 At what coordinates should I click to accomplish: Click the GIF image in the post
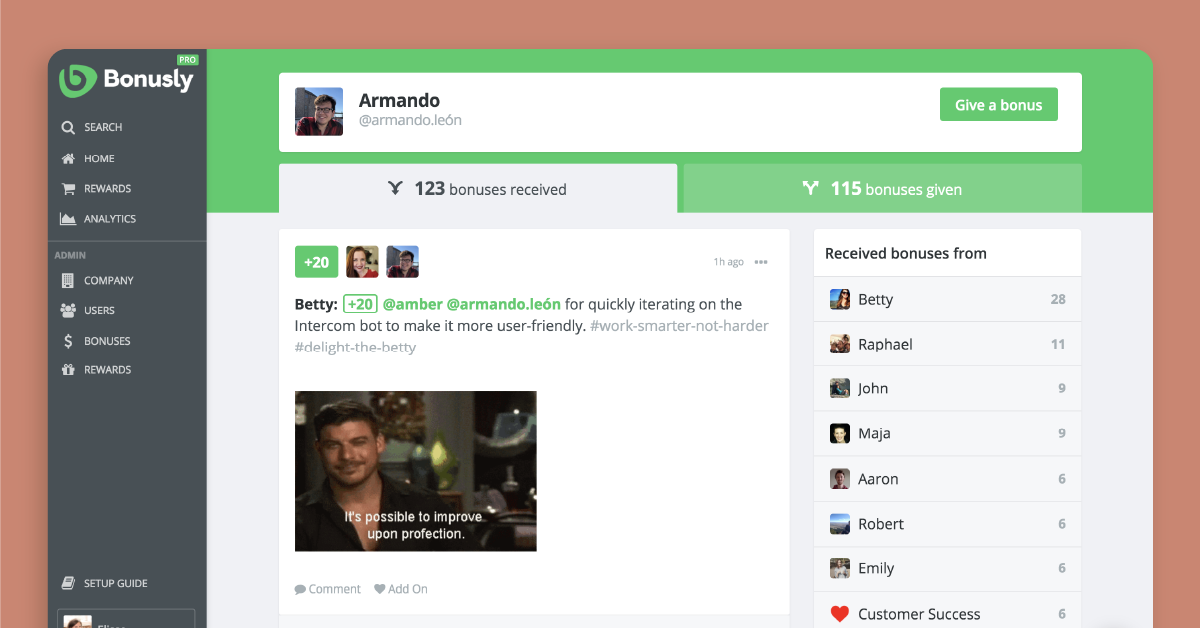click(x=416, y=471)
